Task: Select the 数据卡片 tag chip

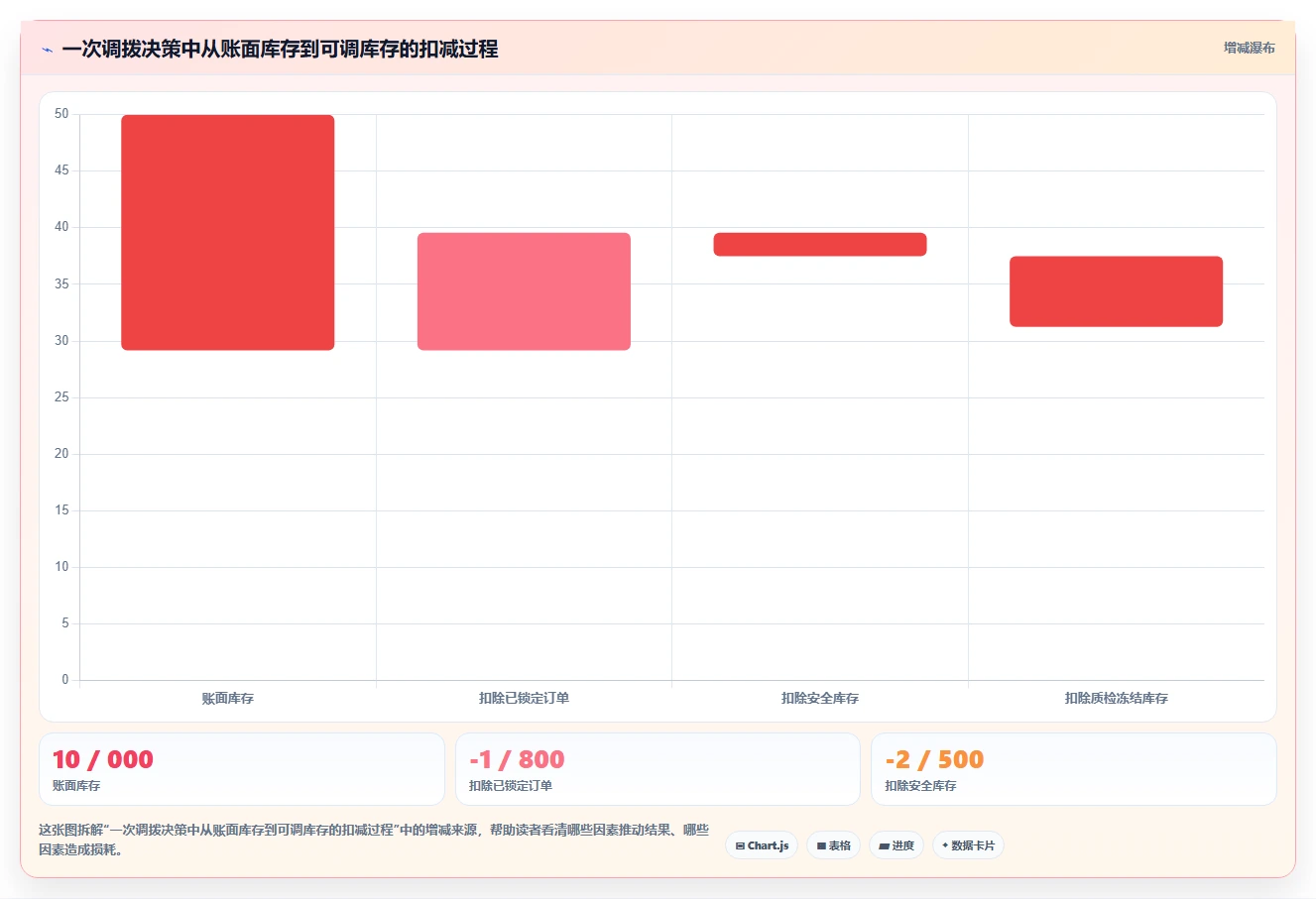Action: 968,845
